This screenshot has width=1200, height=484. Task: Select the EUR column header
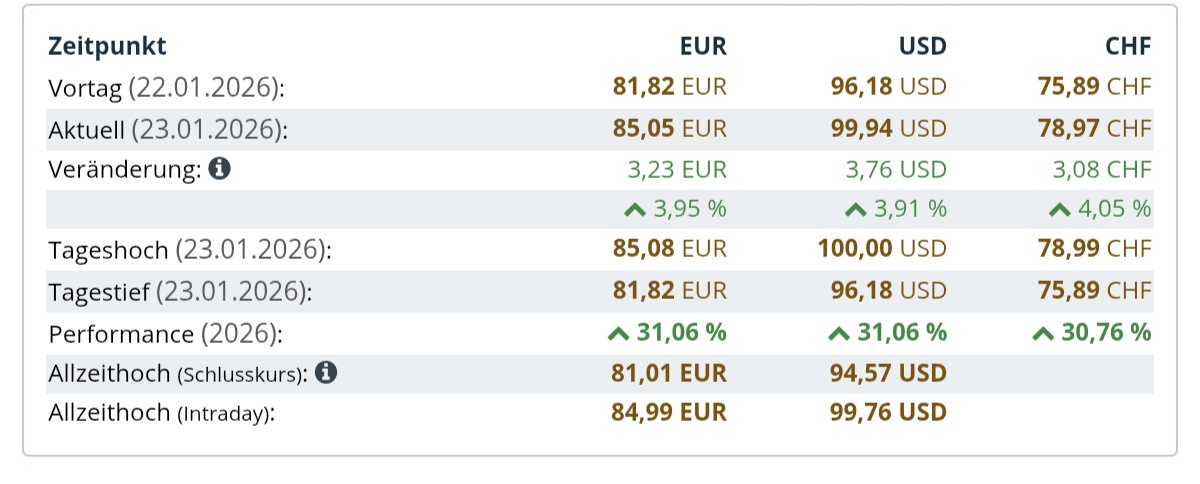(x=702, y=46)
